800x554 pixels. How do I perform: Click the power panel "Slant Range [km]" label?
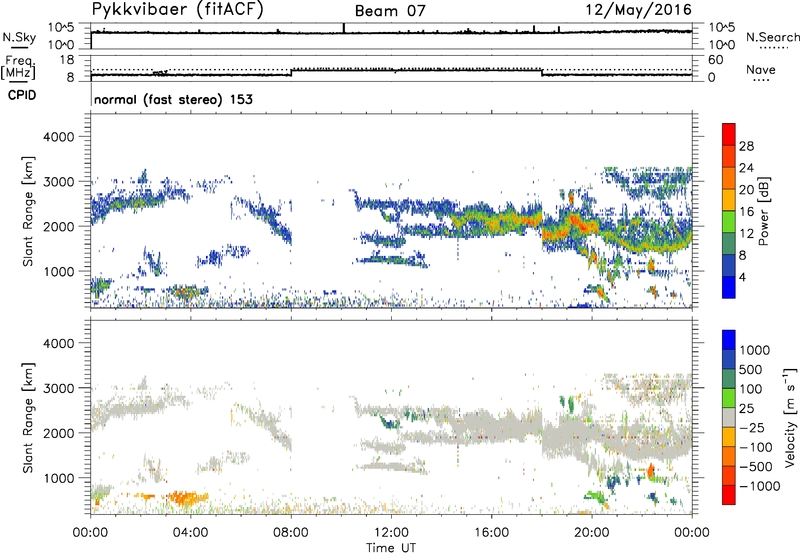pyautogui.click(x=28, y=211)
